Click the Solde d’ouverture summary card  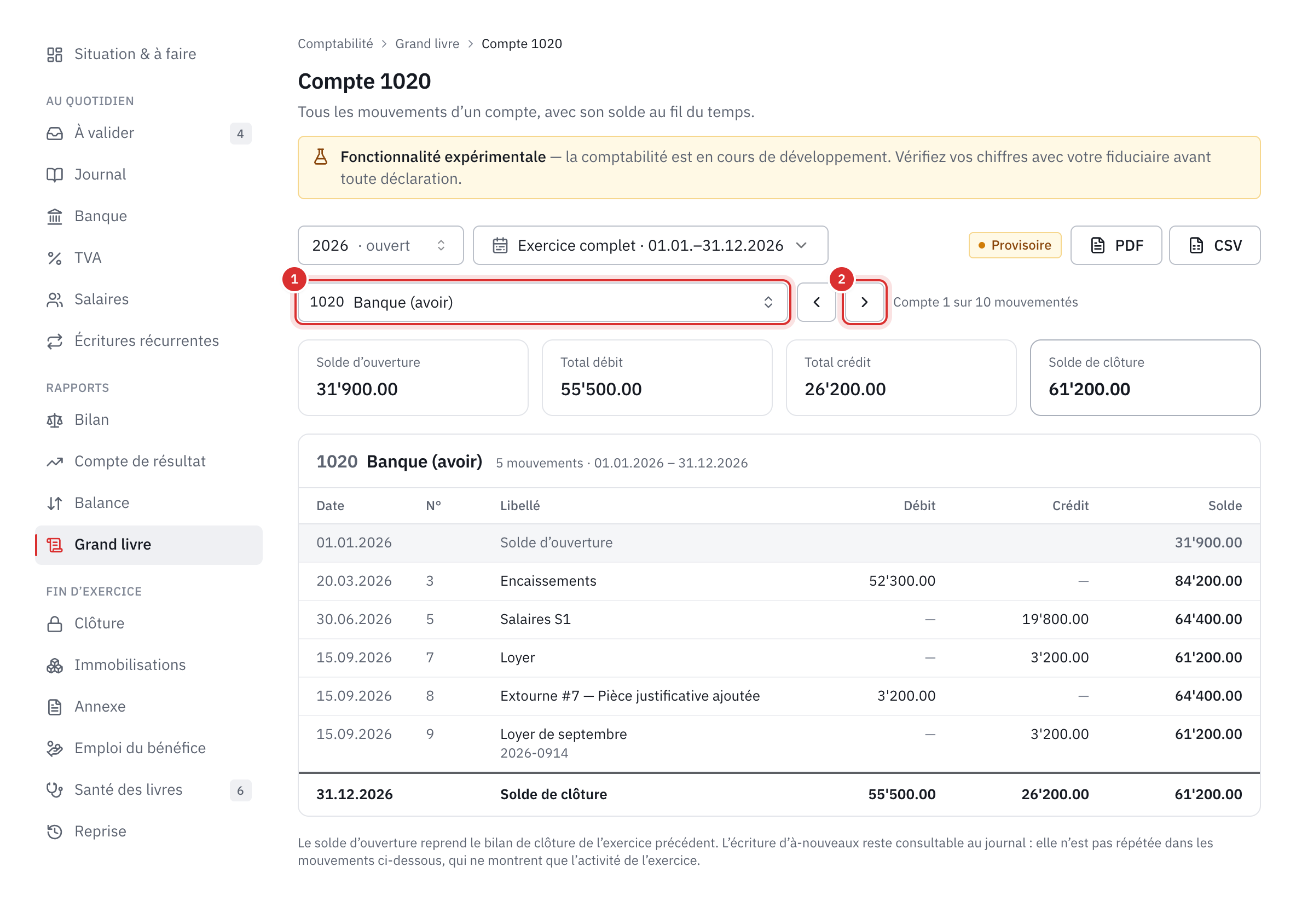[413, 378]
